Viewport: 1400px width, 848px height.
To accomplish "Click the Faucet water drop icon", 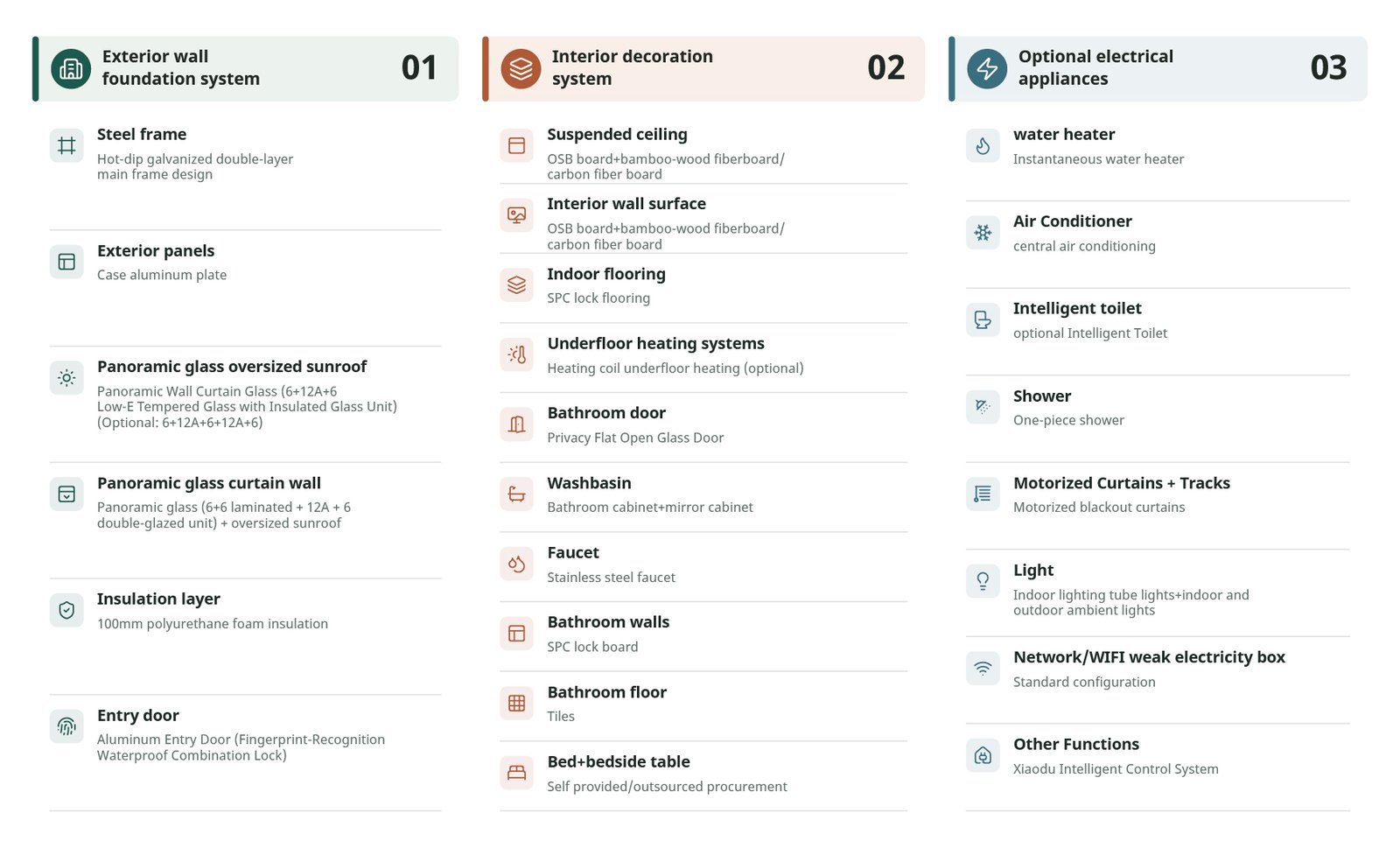I will coord(517,564).
